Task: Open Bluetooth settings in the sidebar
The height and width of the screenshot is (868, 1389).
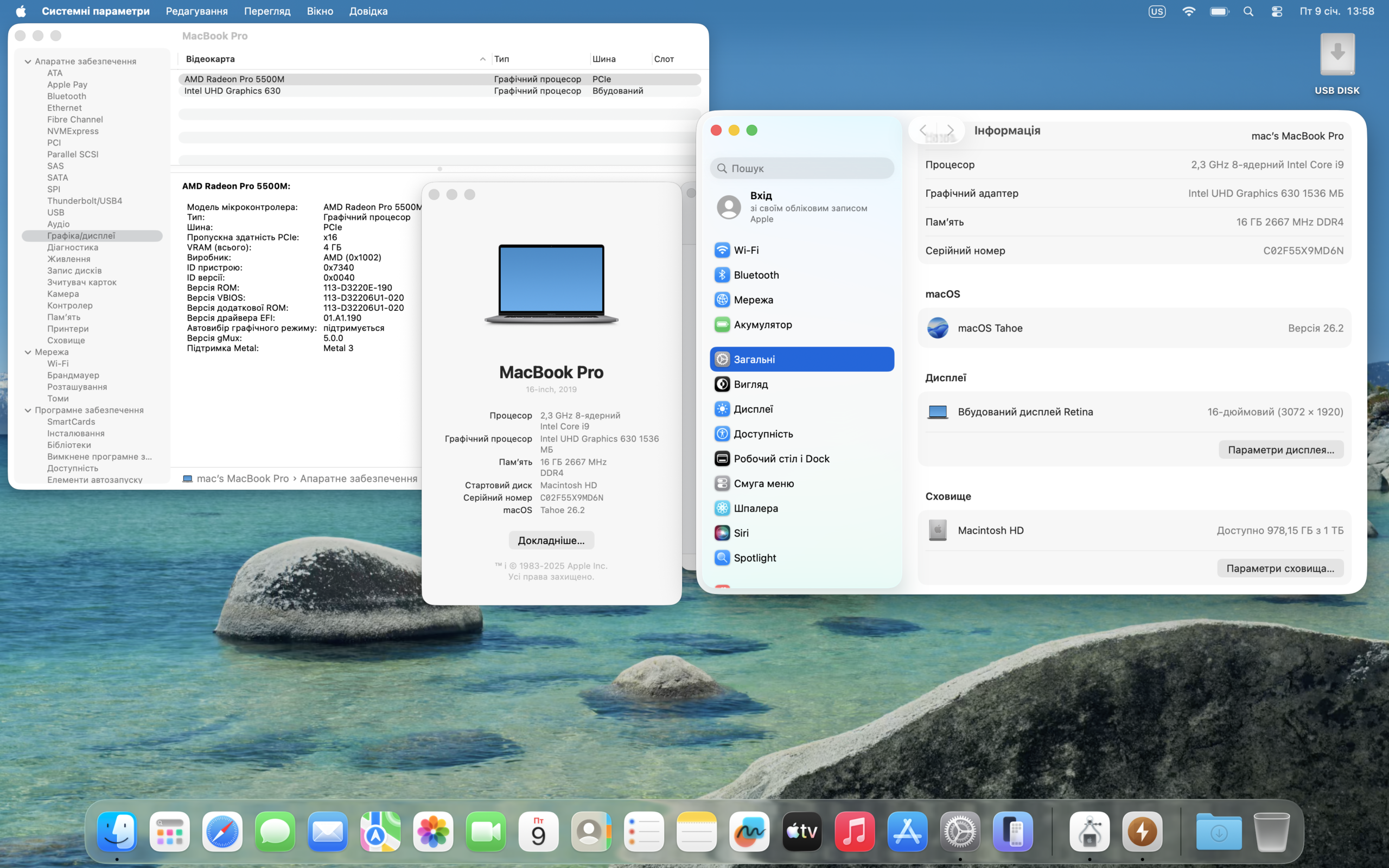Action: pyautogui.click(x=755, y=275)
